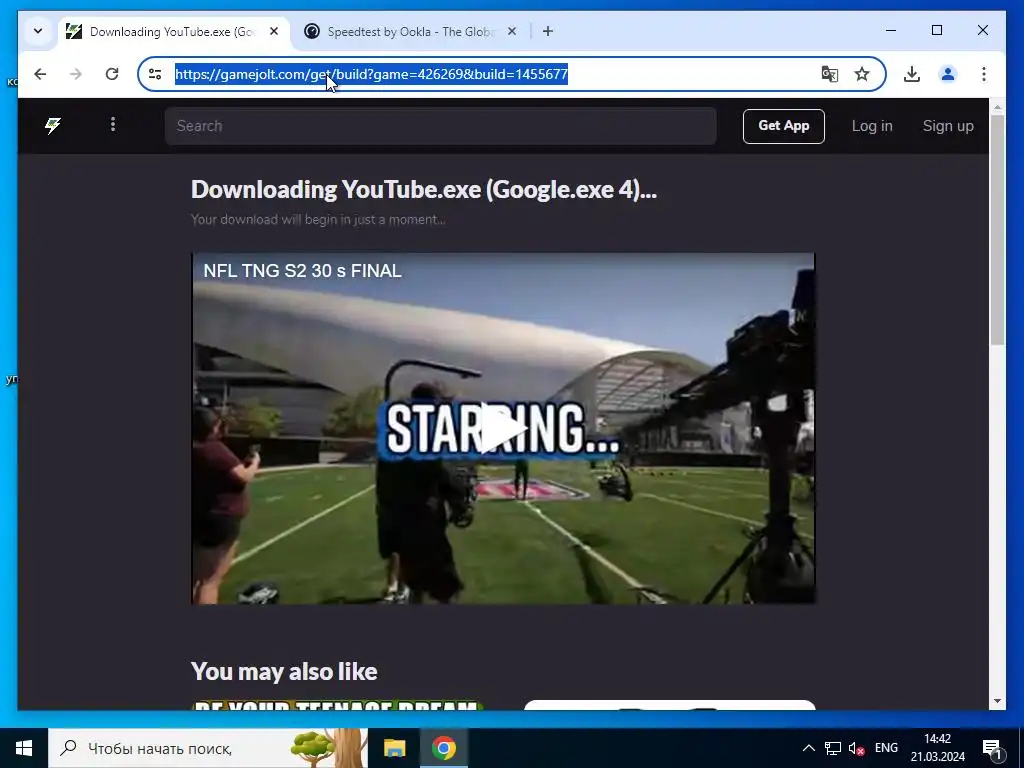Select the Downloading YouTube.exe tab
This screenshot has width=1024, height=768.
[174, 31]
